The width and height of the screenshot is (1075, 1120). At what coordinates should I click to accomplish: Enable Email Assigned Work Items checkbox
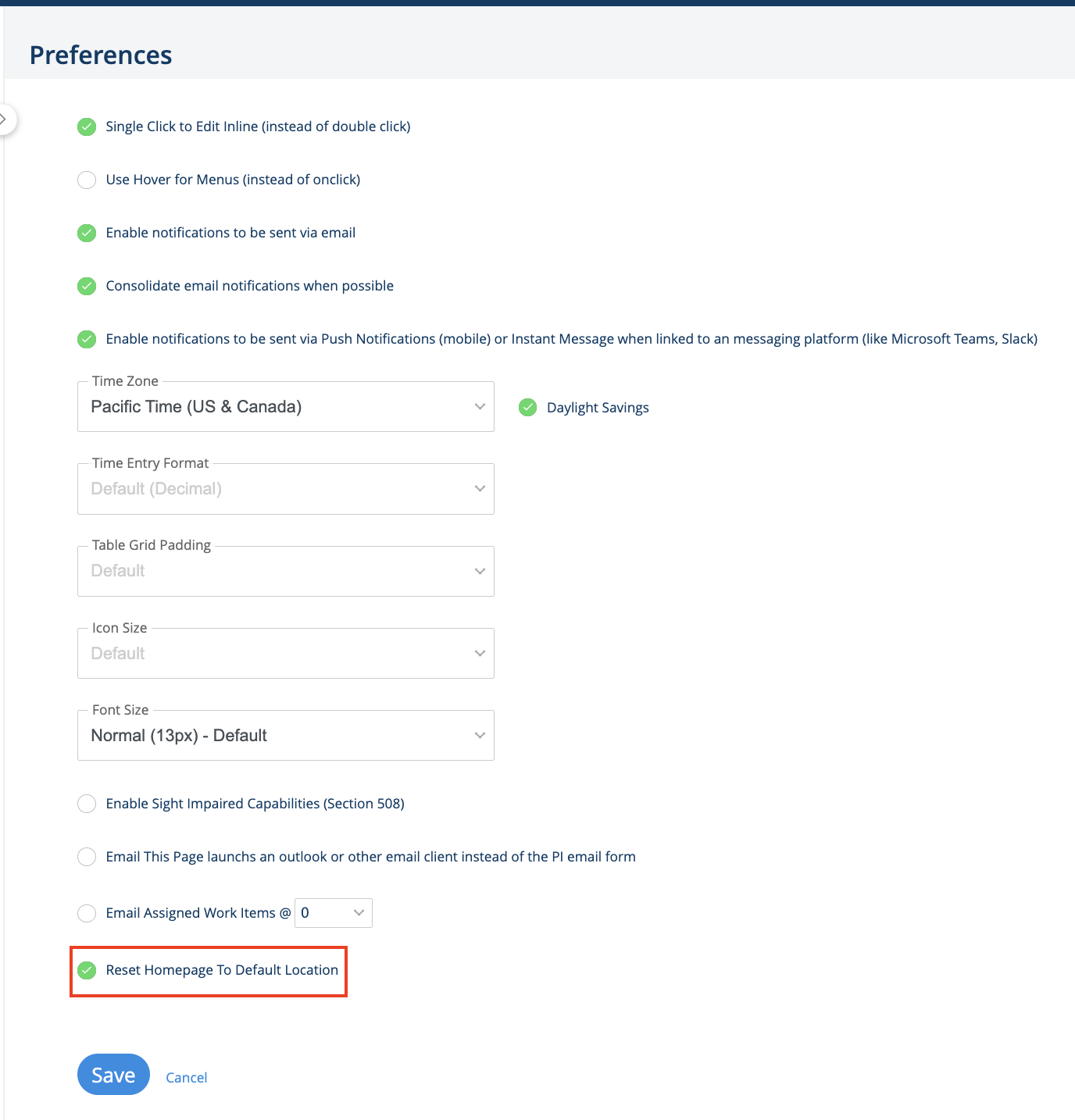click(87, 913)
